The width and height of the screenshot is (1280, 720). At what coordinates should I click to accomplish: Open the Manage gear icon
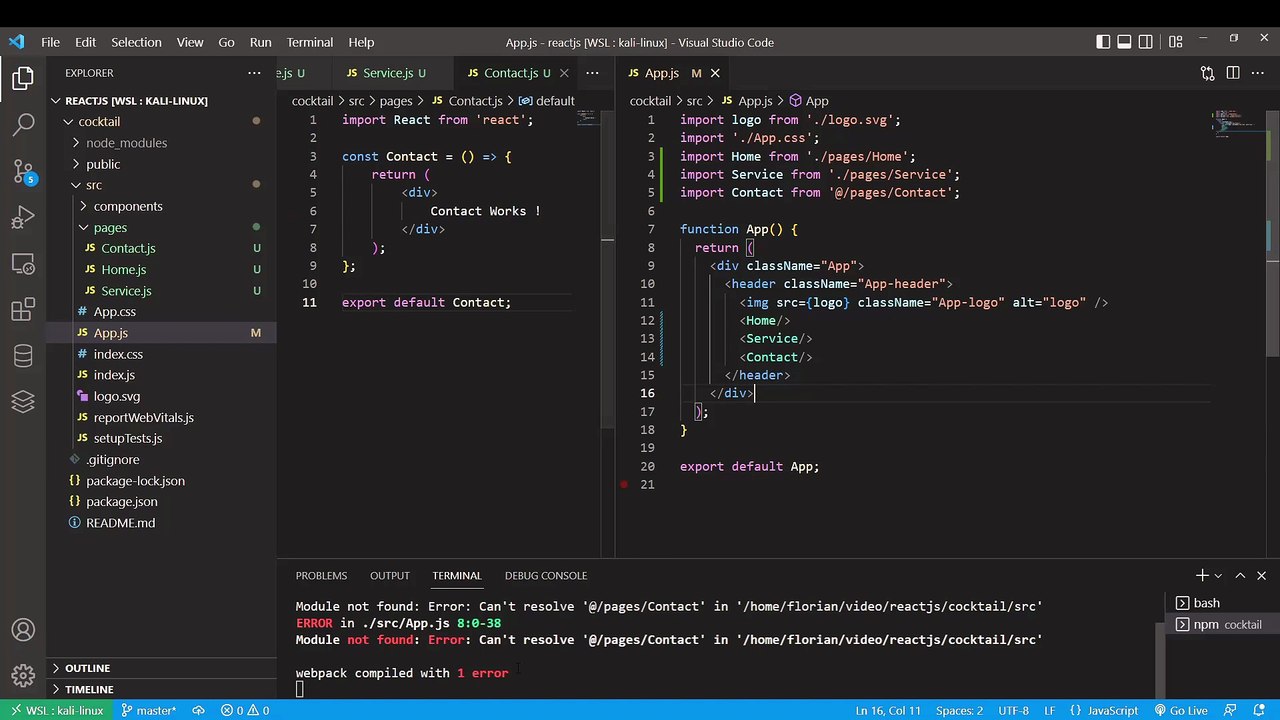(x=23, y=677)
